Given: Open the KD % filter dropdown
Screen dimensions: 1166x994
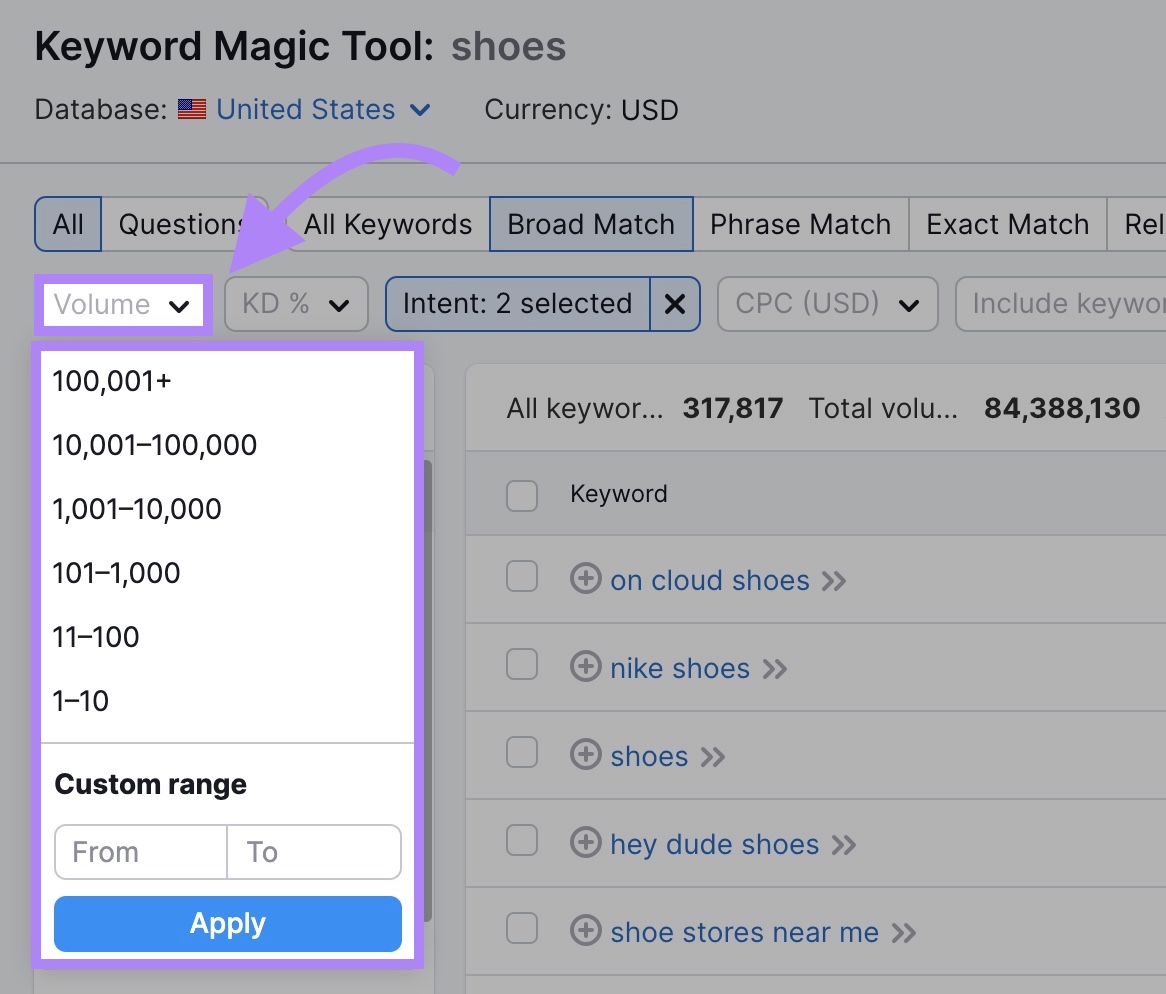Looking at the screenshot, I should pos(296,304).
